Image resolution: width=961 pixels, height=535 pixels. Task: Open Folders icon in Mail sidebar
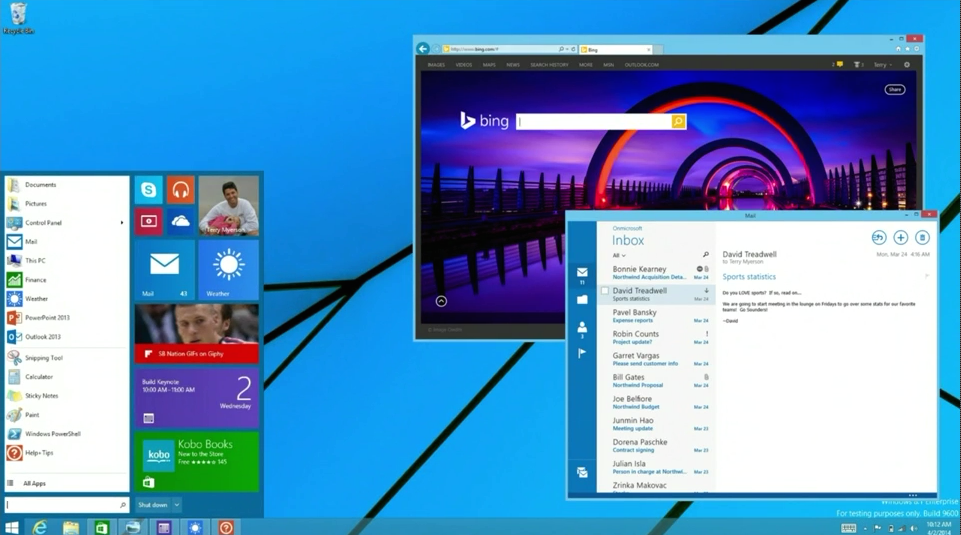[582, 300]
